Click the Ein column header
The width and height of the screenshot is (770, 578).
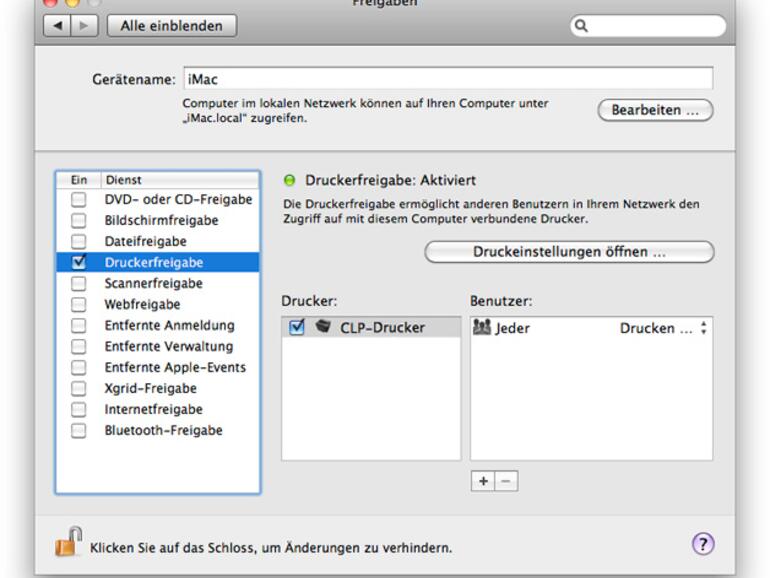[x=79, y=180]
